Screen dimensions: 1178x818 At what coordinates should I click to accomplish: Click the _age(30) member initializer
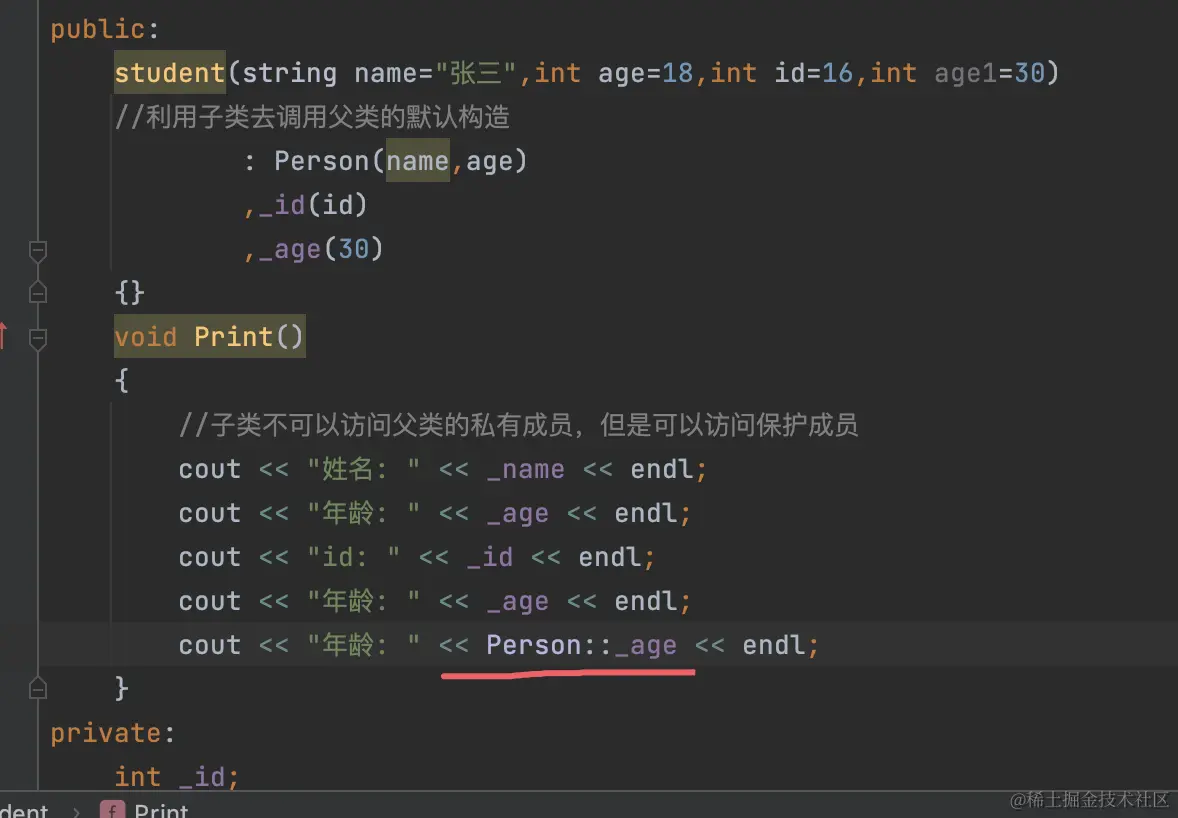click(321, 249)
